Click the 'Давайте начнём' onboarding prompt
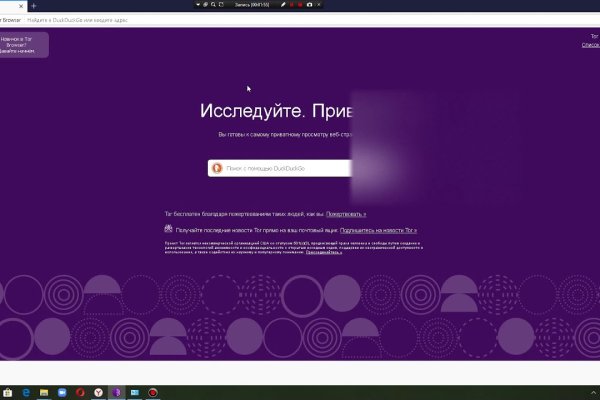 point(19,50)
